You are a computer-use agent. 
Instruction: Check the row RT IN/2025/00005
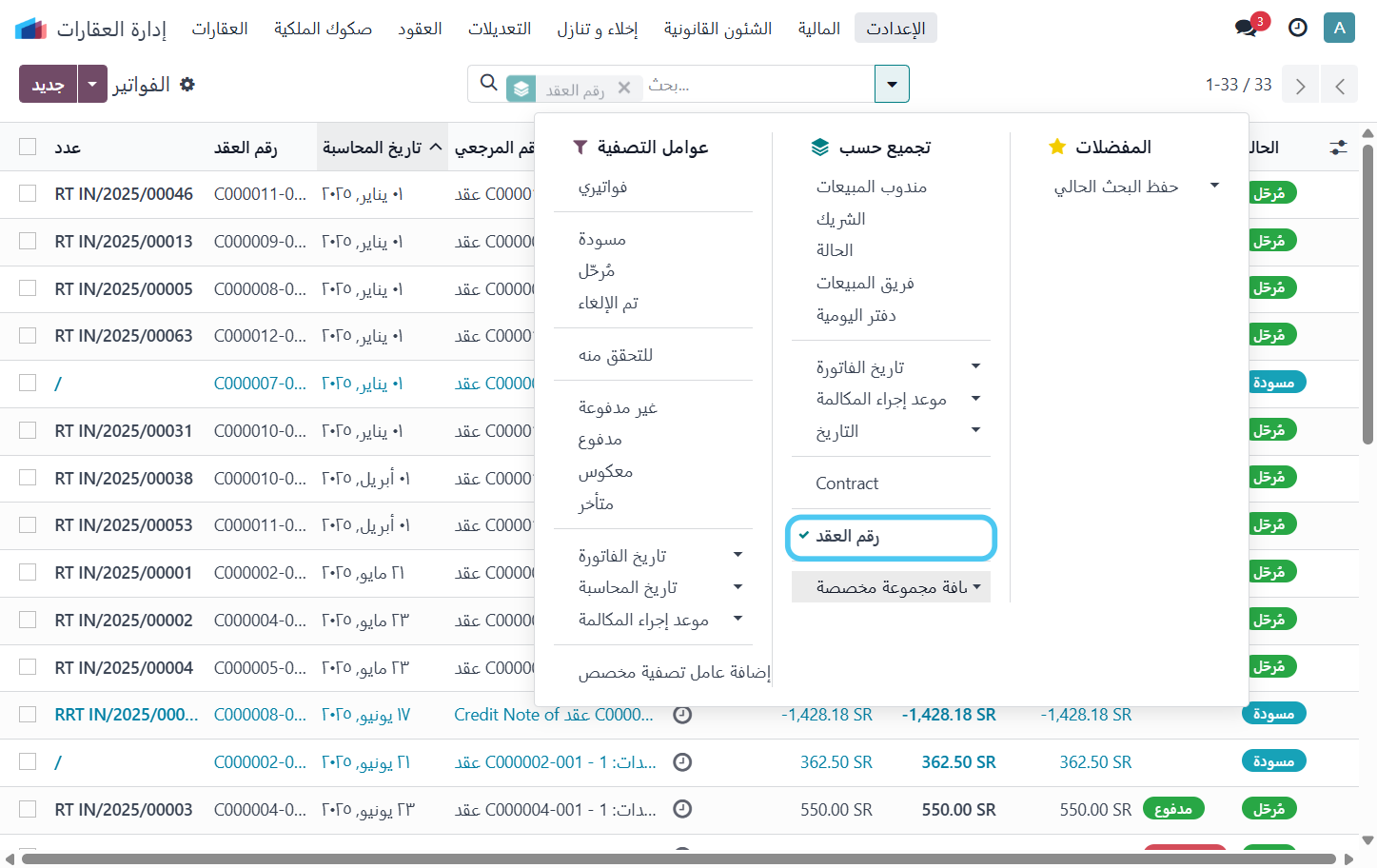pos(28,287)
